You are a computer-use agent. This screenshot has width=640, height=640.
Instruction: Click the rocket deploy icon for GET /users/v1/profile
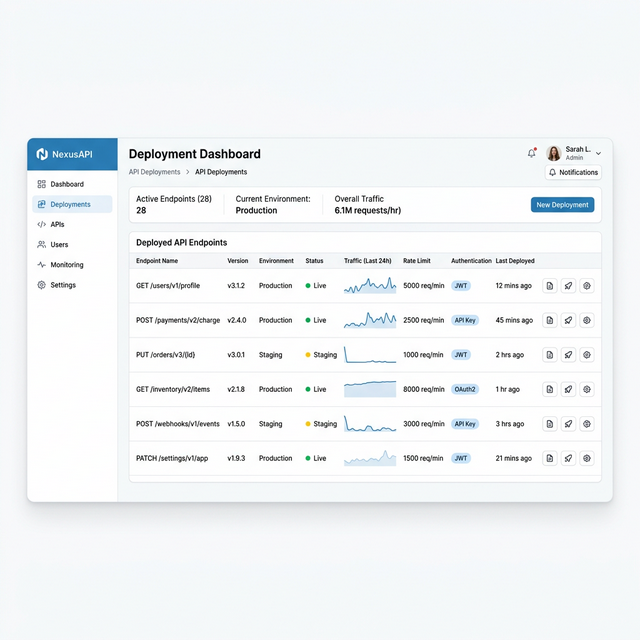click(568, 286)
